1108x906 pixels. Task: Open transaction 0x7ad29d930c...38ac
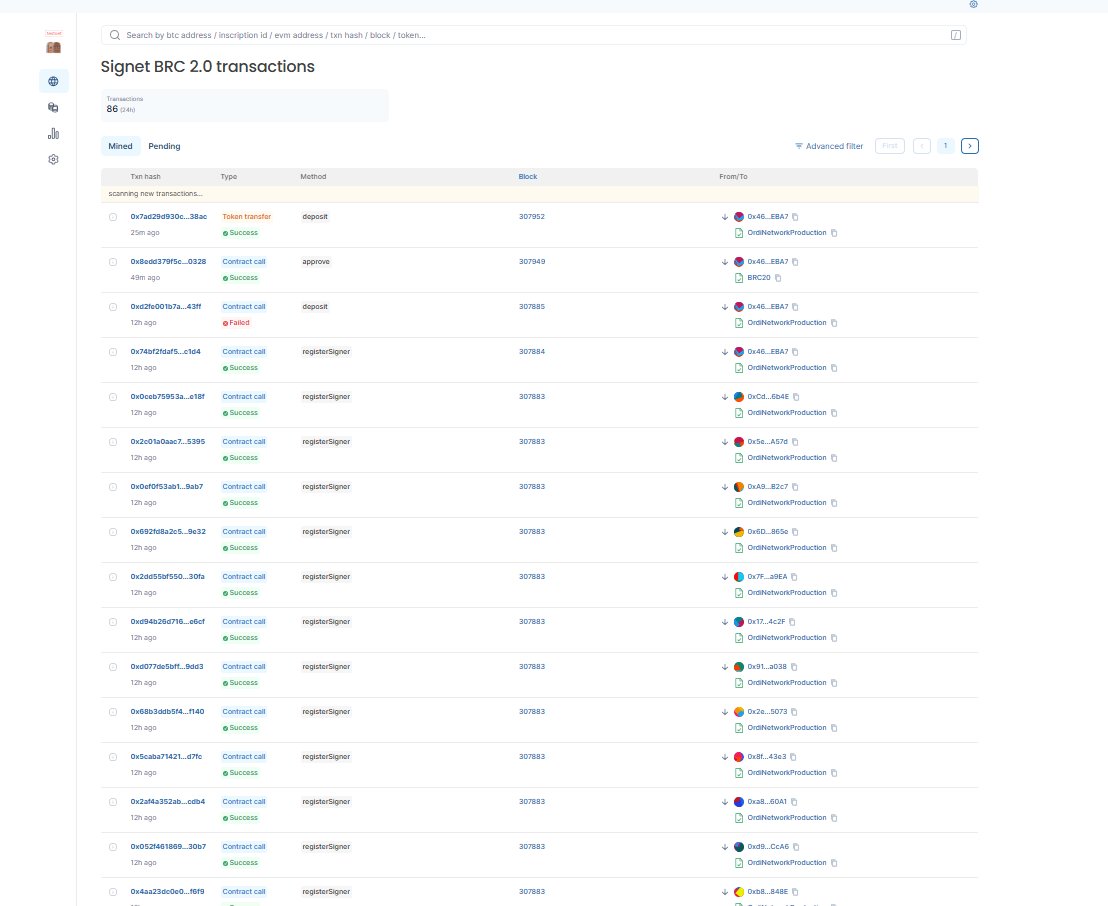pos(168,217)
